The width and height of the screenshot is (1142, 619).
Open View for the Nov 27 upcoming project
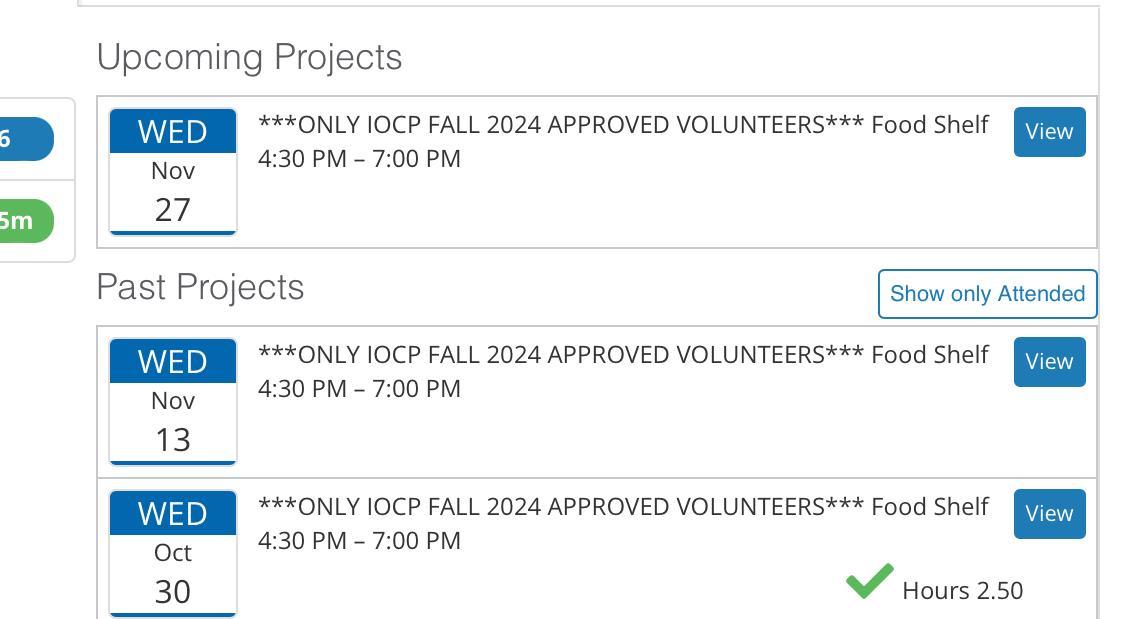(1049, 132)
